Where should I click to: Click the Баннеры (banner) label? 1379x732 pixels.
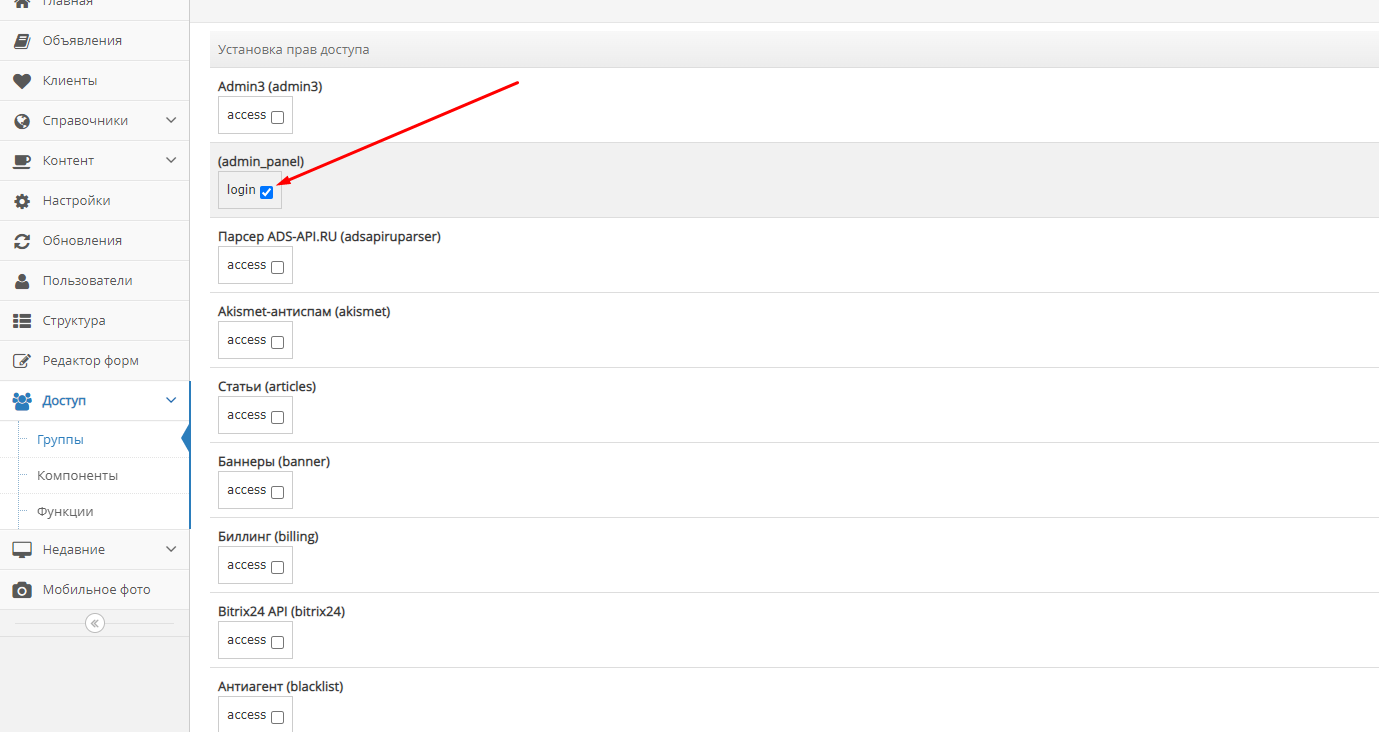point(274,462)
